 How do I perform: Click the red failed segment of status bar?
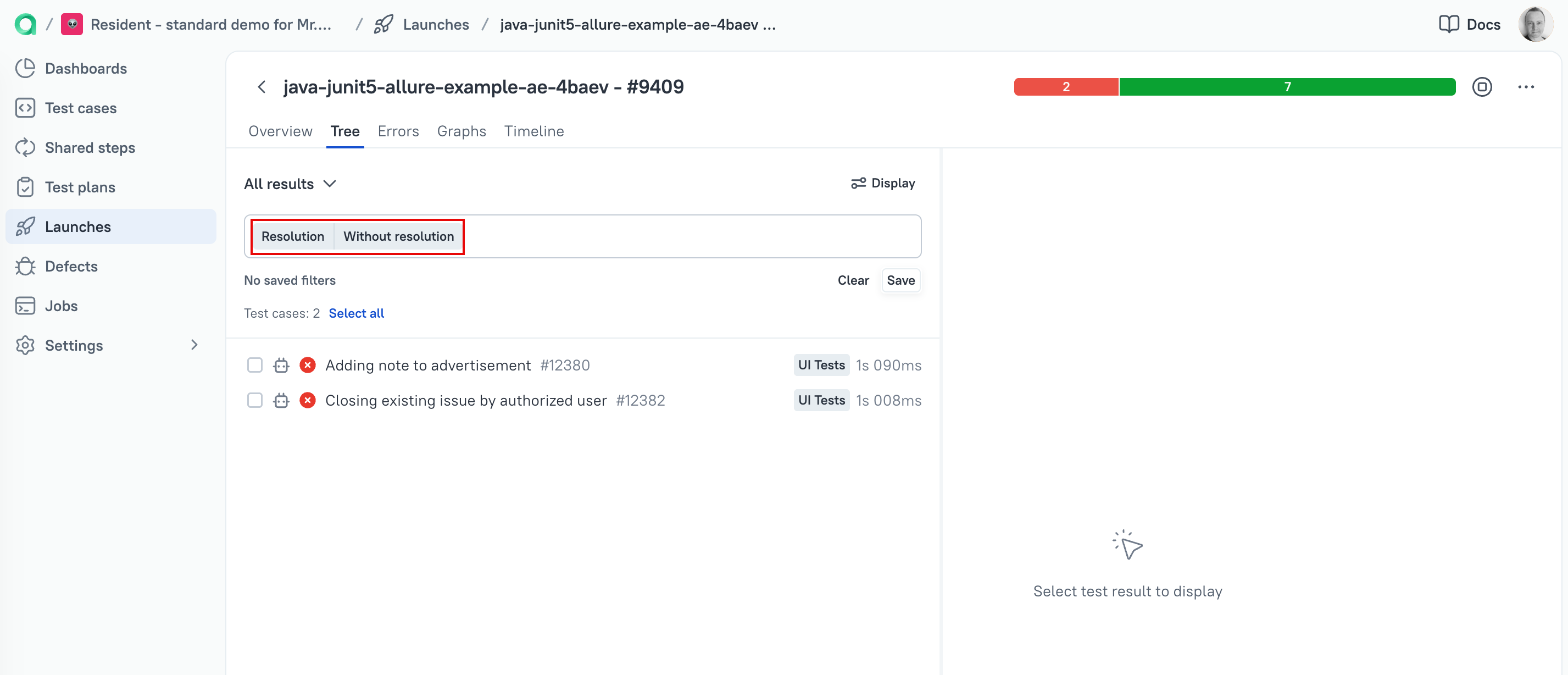1065,86
